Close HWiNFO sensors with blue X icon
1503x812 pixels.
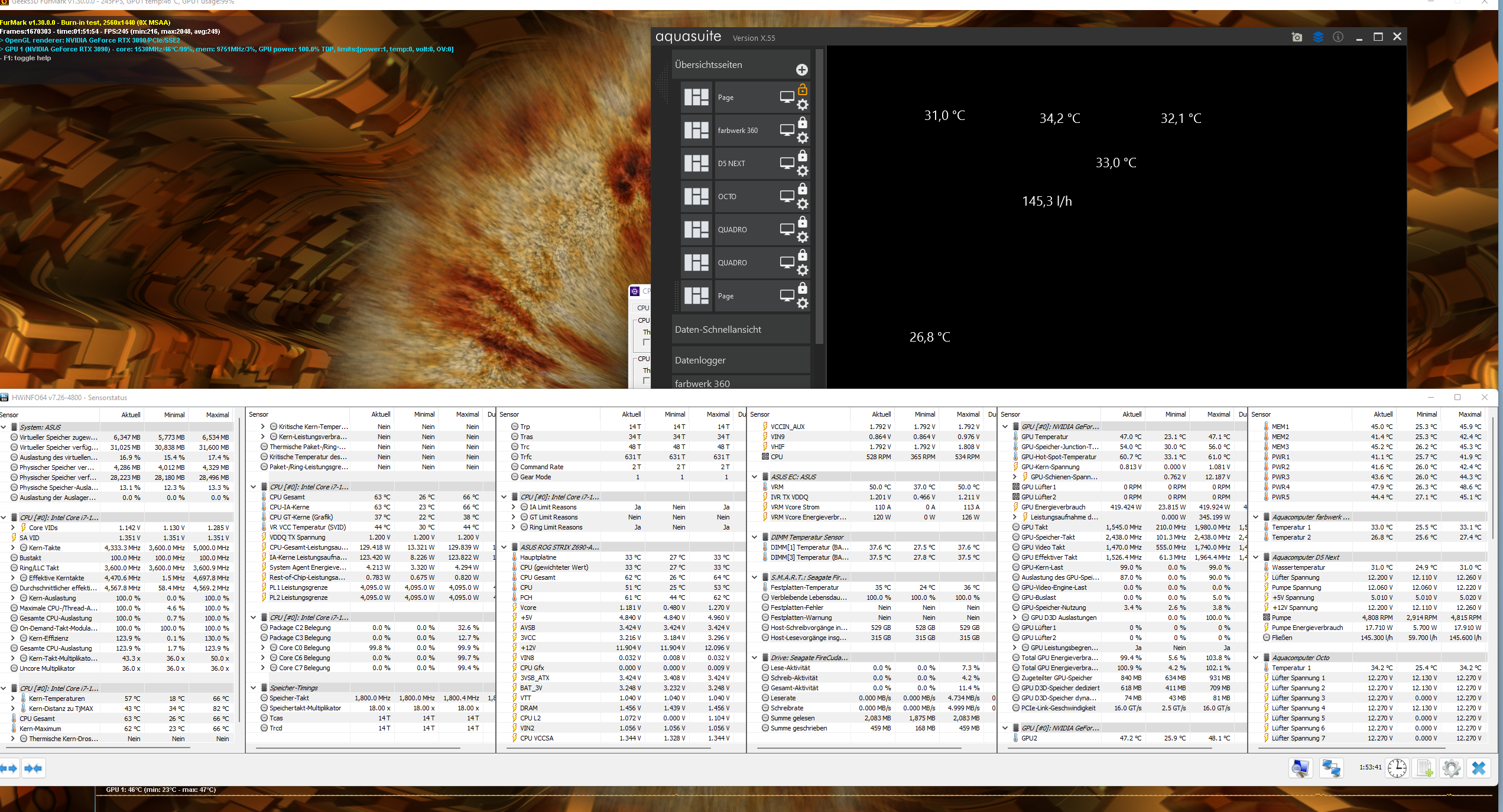click(1479, 768)
